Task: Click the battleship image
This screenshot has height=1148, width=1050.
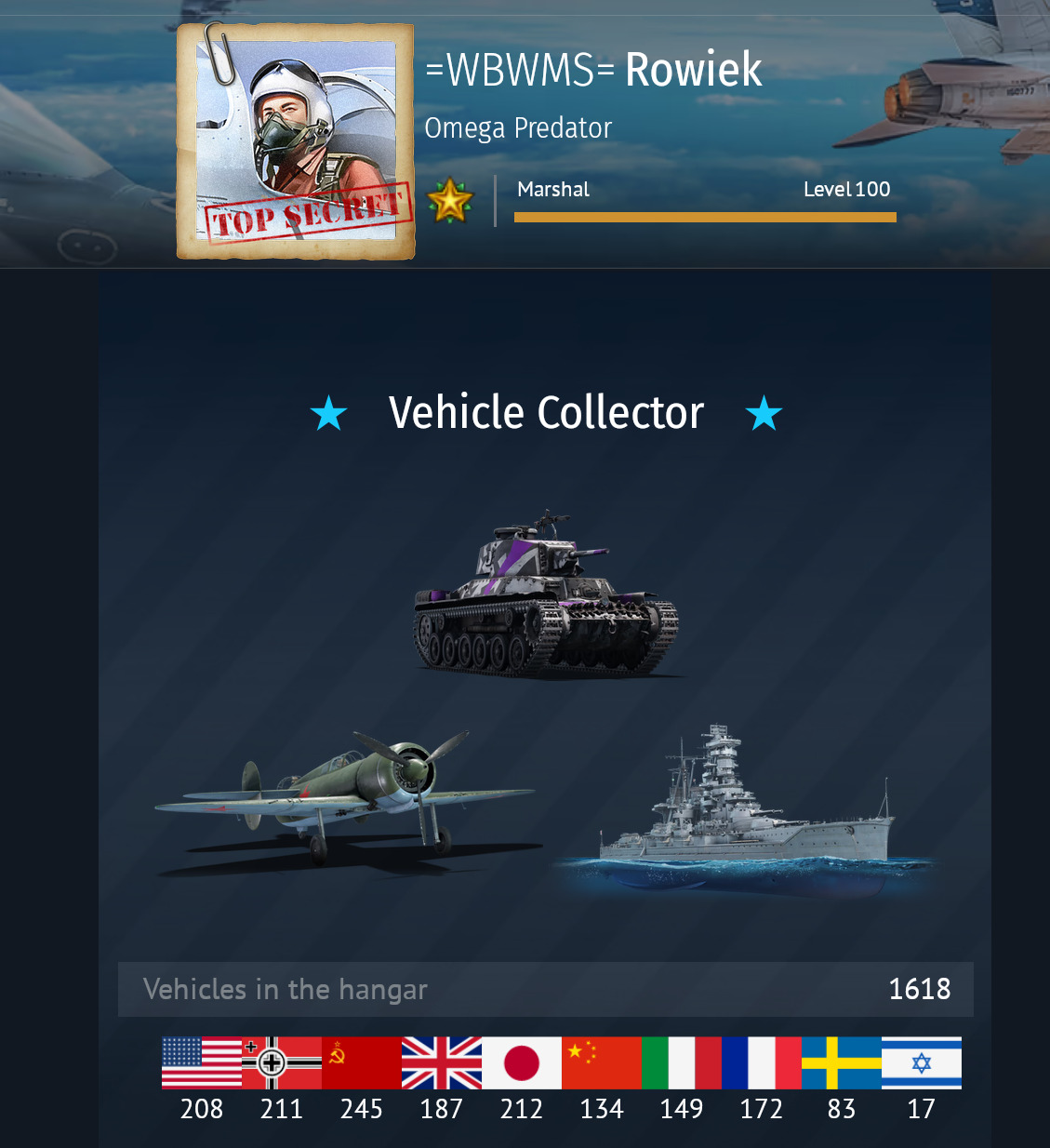Action: 744,809
